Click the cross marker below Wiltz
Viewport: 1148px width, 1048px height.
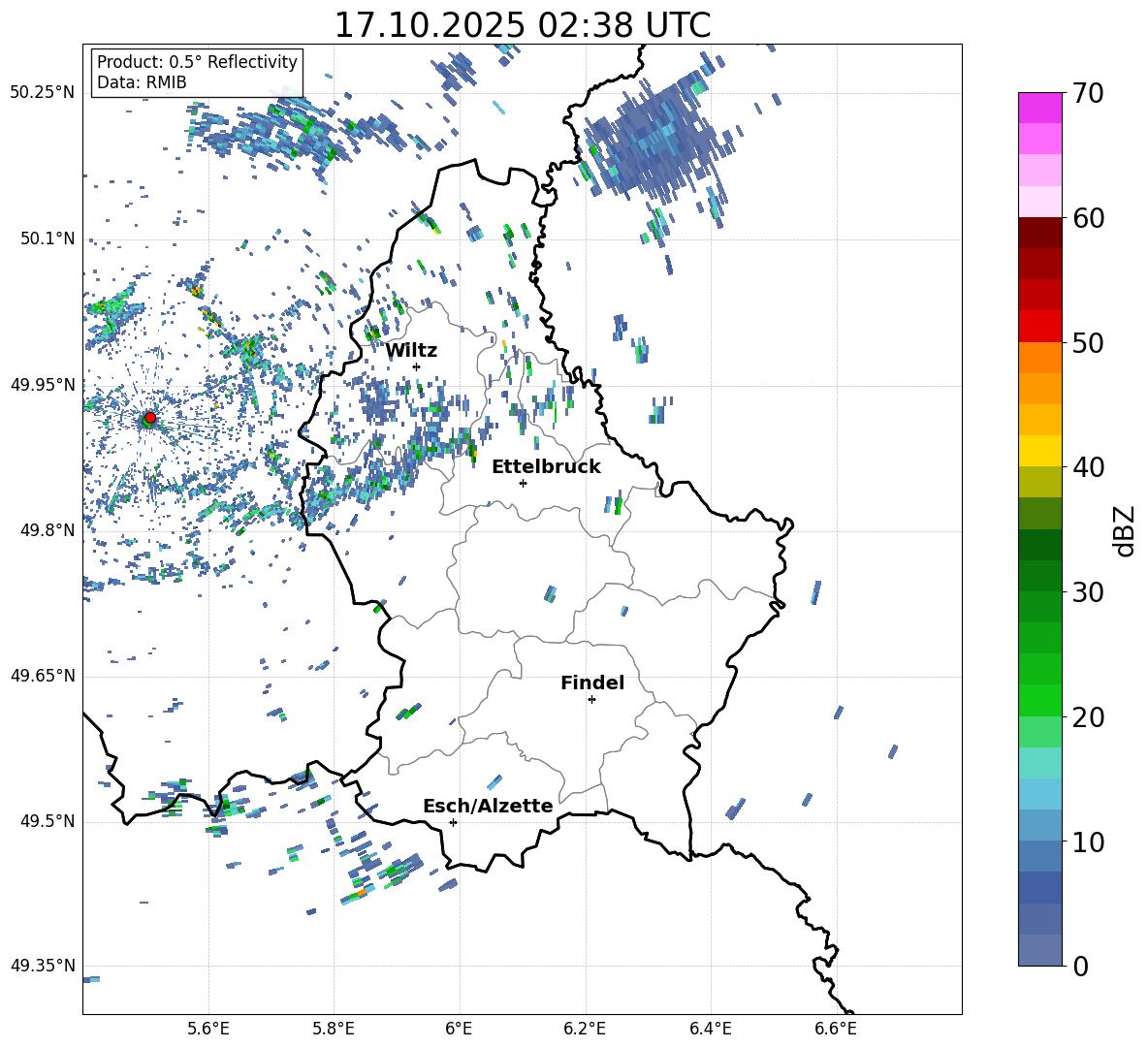coord(416,366)
